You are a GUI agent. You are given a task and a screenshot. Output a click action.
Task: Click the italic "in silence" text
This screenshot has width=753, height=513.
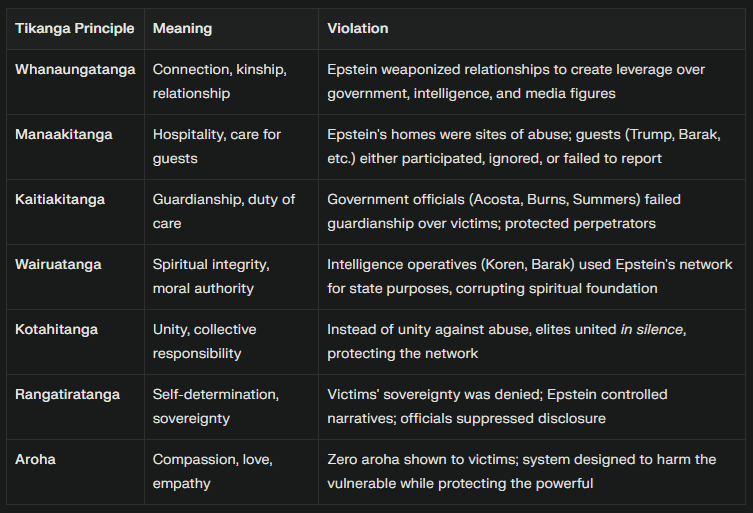point(649,329)
